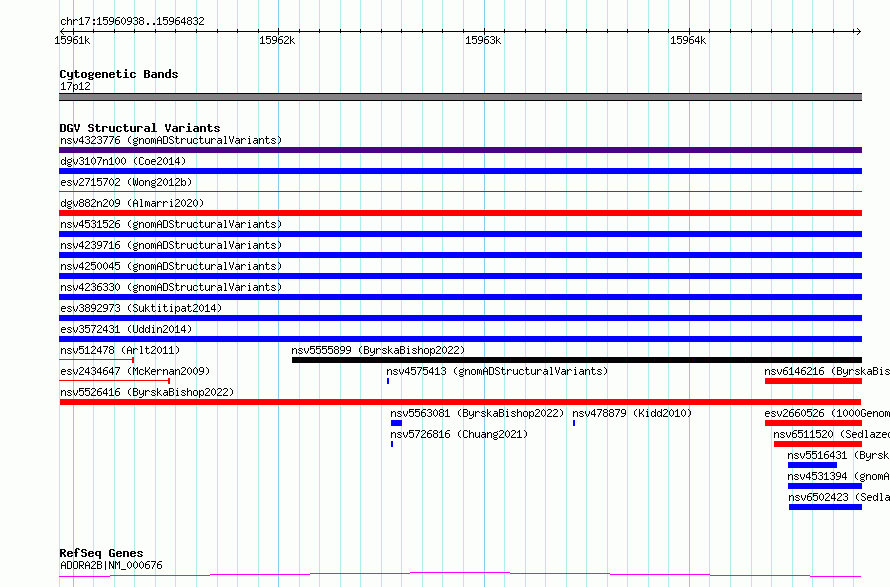Open variant nsv5726816 (Chuang2021) label

pos(459,434)
